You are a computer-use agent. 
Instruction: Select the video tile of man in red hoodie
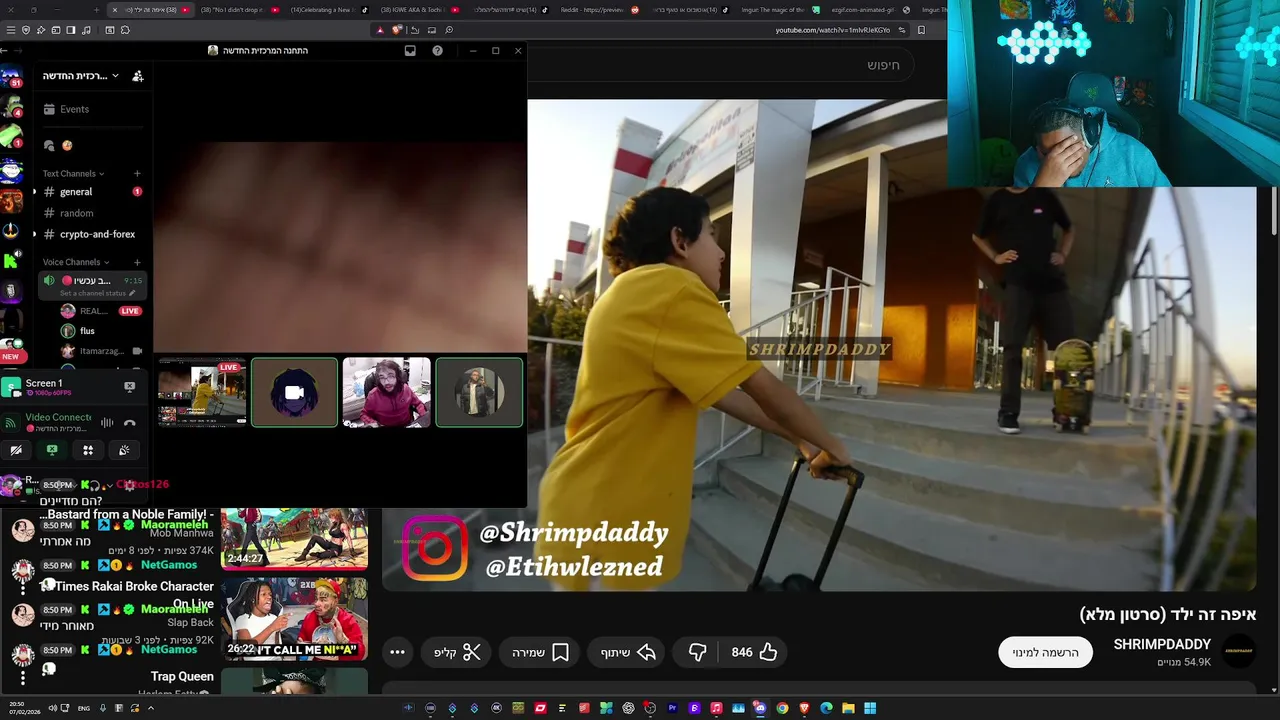click(387, 392)
